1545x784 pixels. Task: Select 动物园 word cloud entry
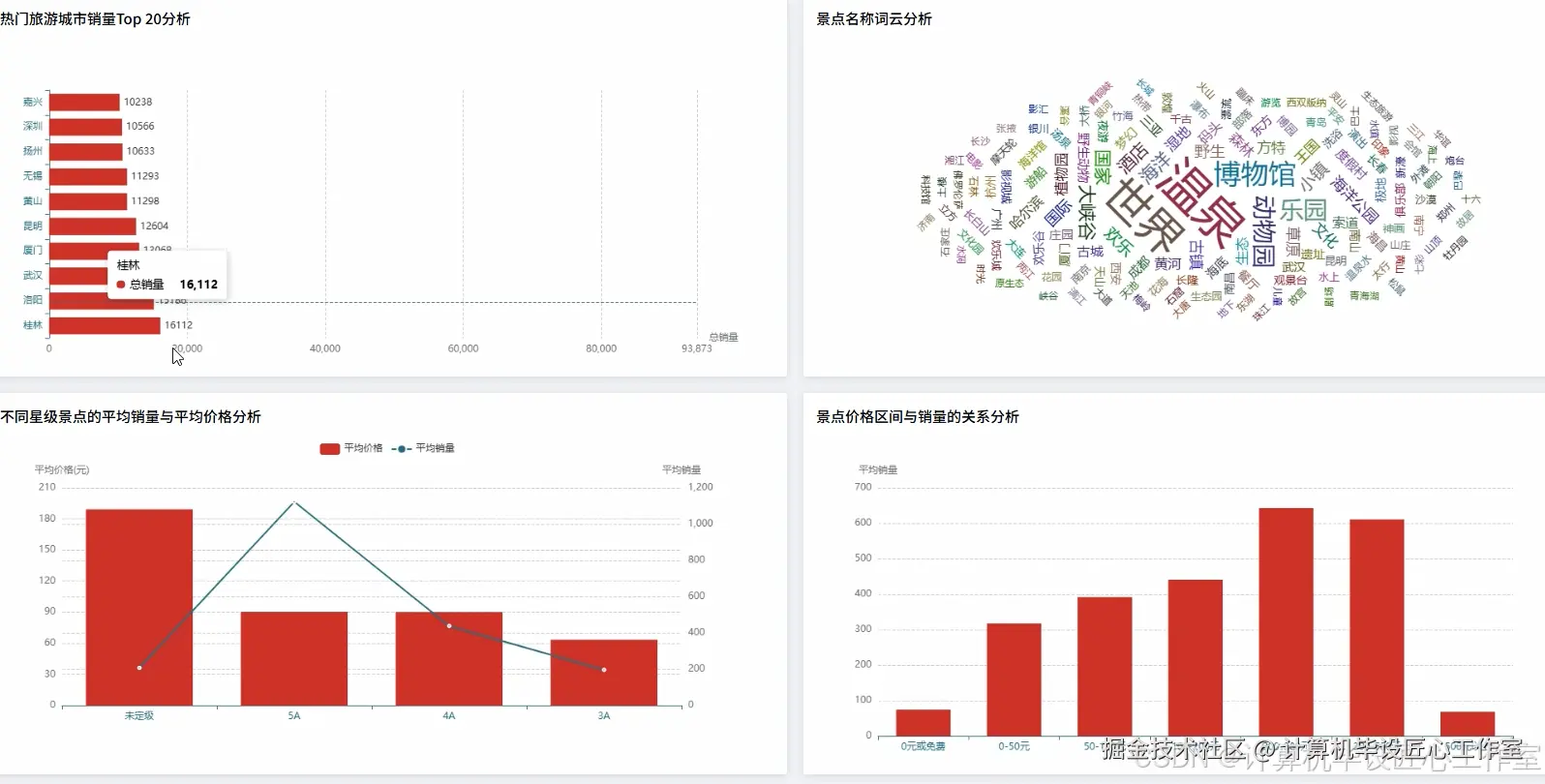click(1264, 231)
